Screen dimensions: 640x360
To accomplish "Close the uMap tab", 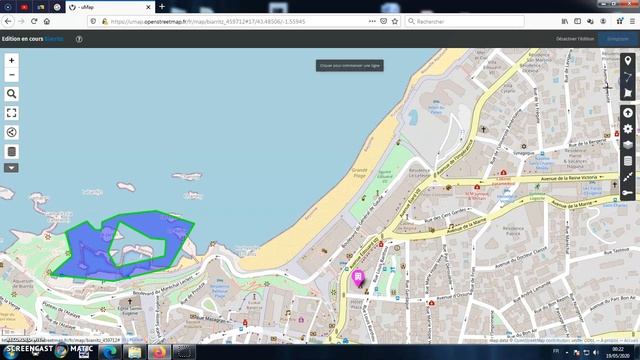I will pos(148,7).
